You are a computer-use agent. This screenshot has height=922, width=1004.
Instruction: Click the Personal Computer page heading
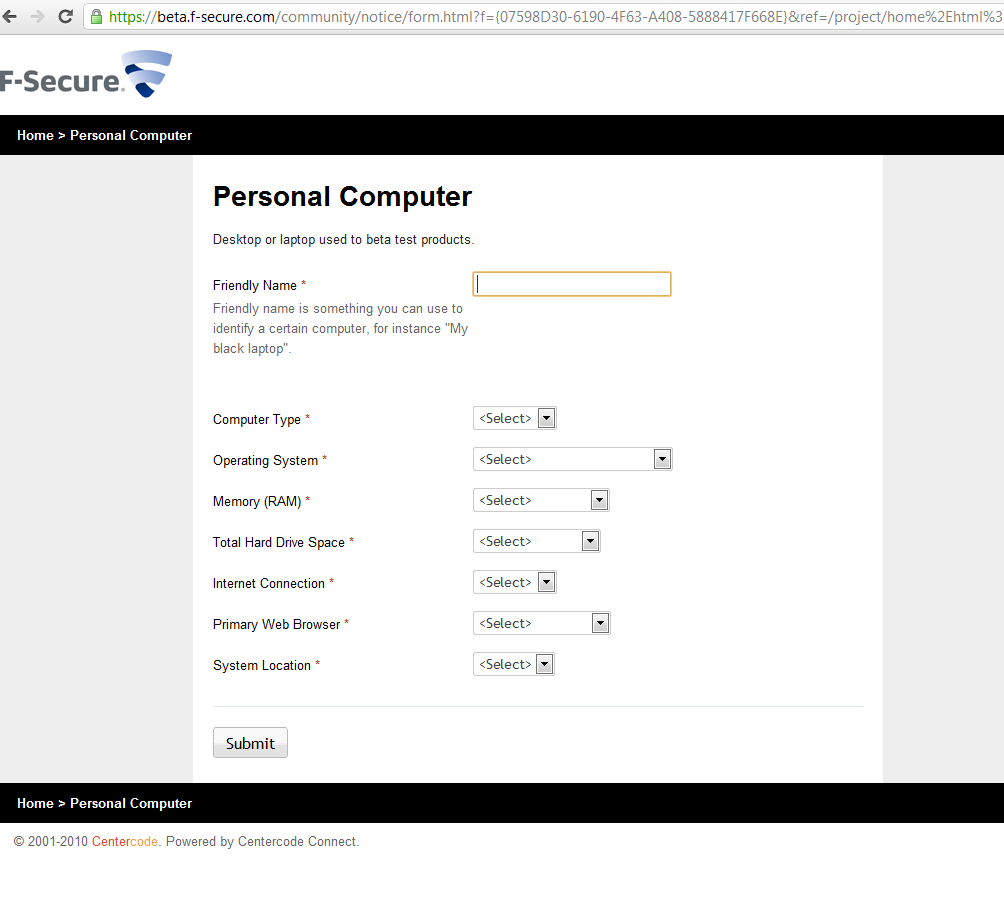[343, 197]
